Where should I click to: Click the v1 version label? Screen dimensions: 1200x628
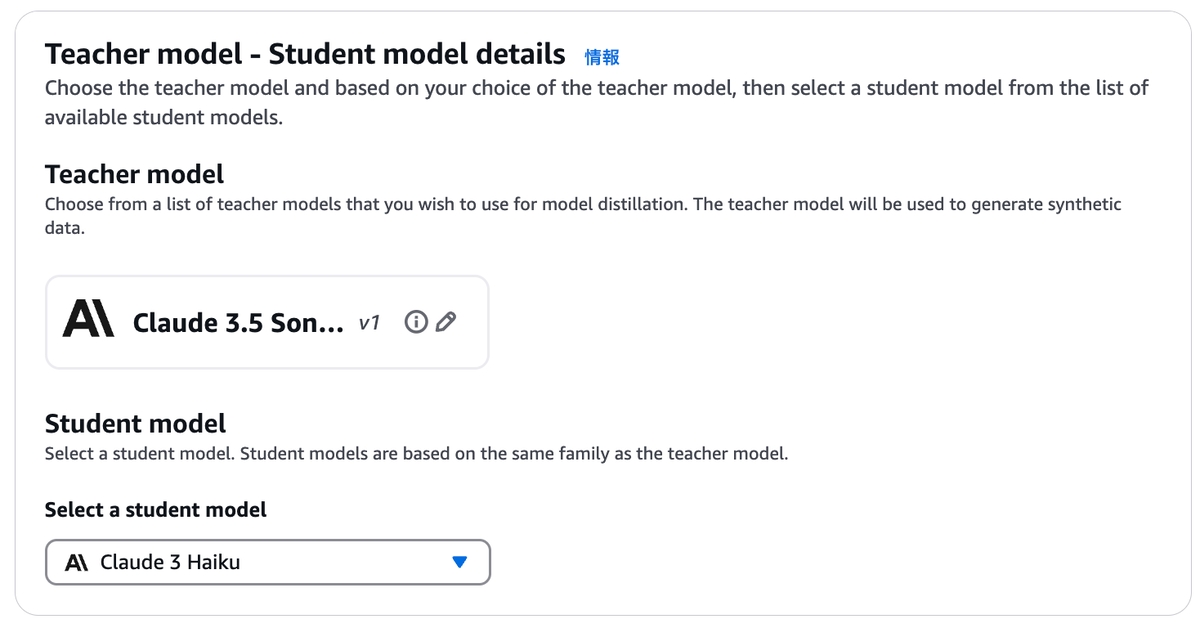pyautogui.click(x=369, y=323)
